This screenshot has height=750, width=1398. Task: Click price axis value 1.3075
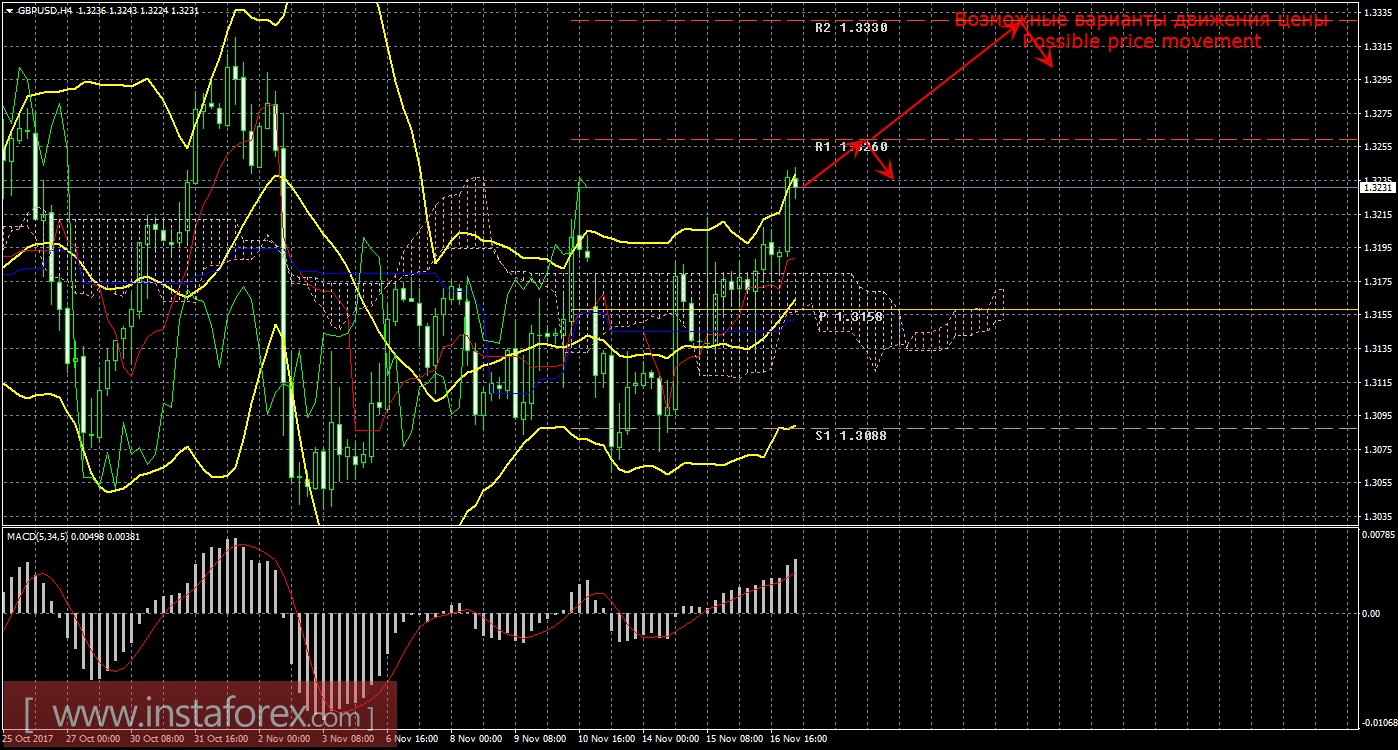1376,450
